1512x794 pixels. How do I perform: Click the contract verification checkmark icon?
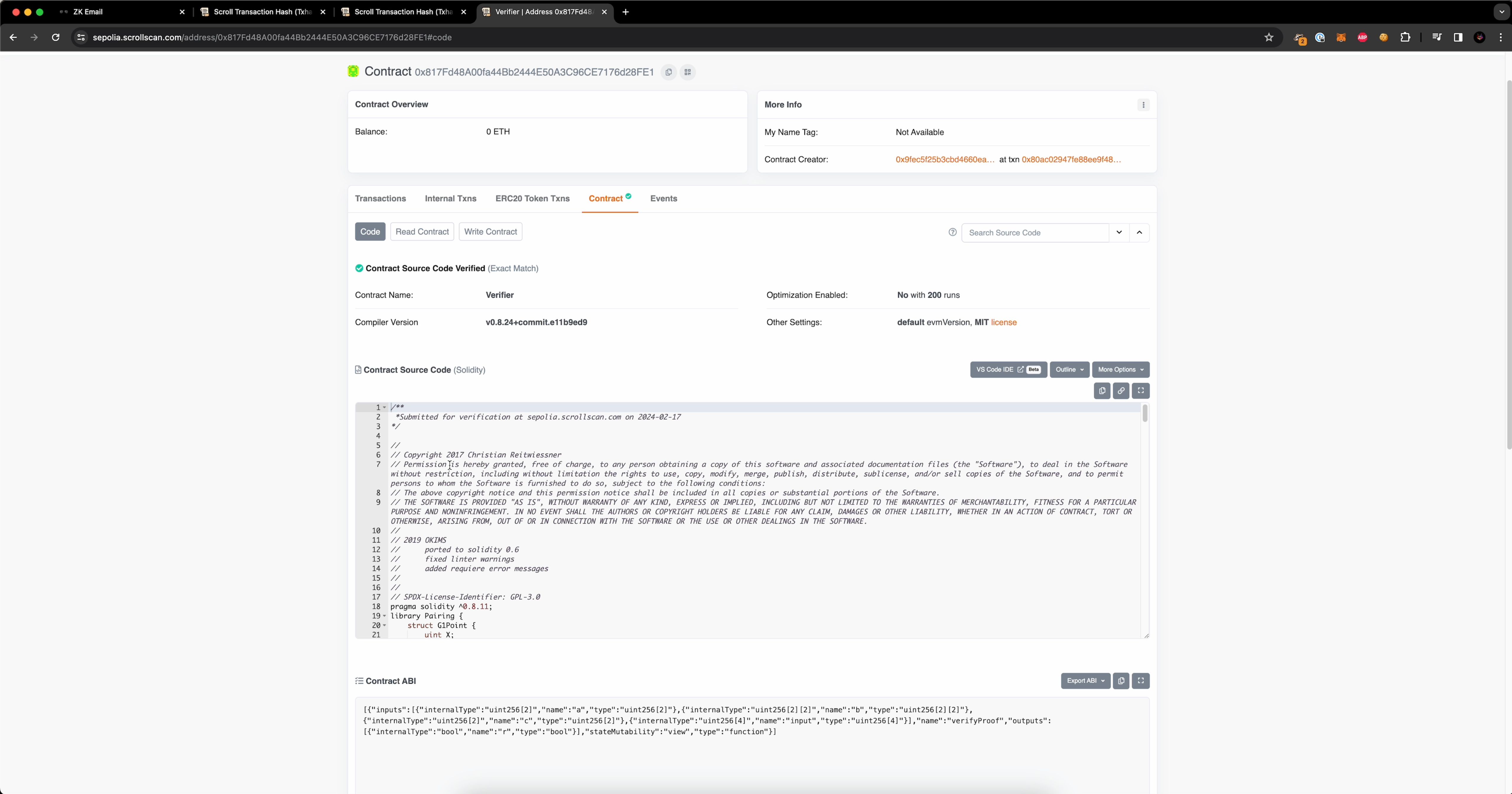(360, 268)
